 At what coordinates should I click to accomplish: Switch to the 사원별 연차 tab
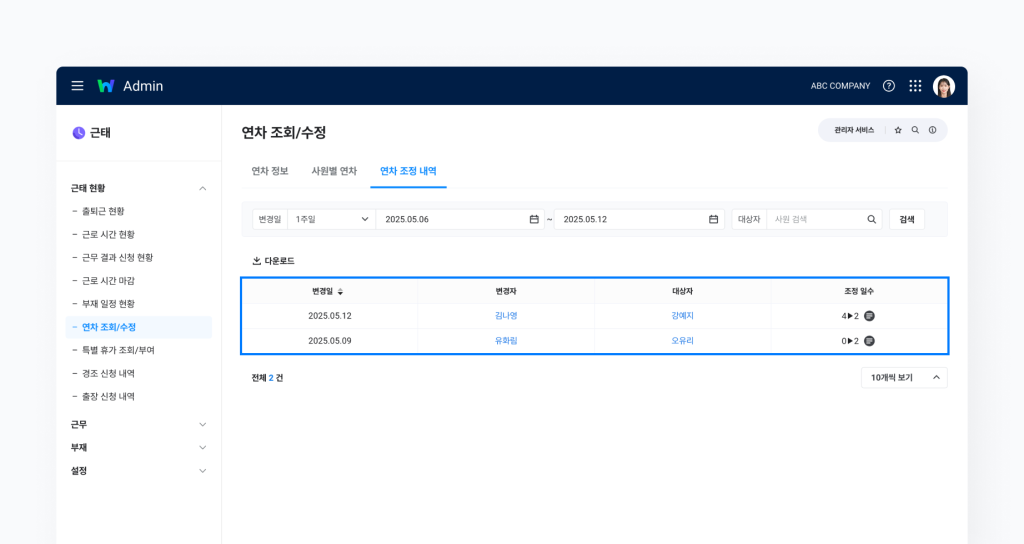(334, 170)
